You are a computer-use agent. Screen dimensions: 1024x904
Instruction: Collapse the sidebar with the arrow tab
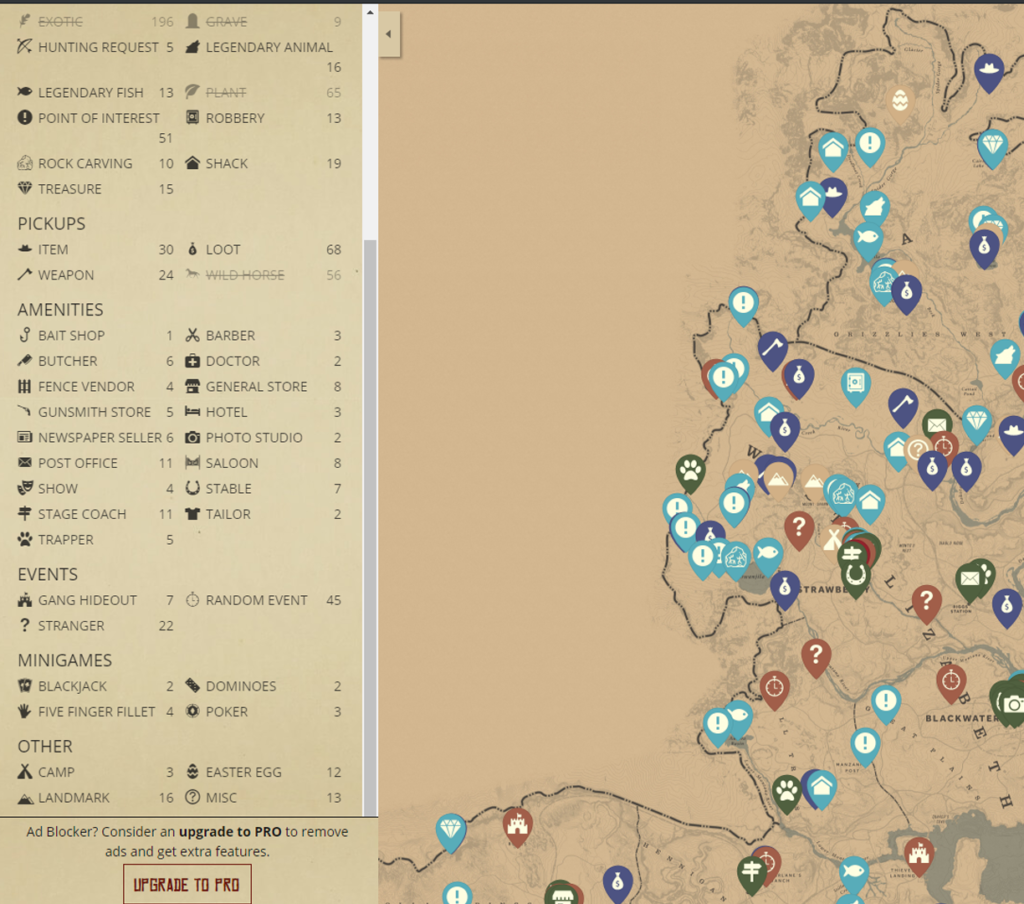tap(389, 34)
